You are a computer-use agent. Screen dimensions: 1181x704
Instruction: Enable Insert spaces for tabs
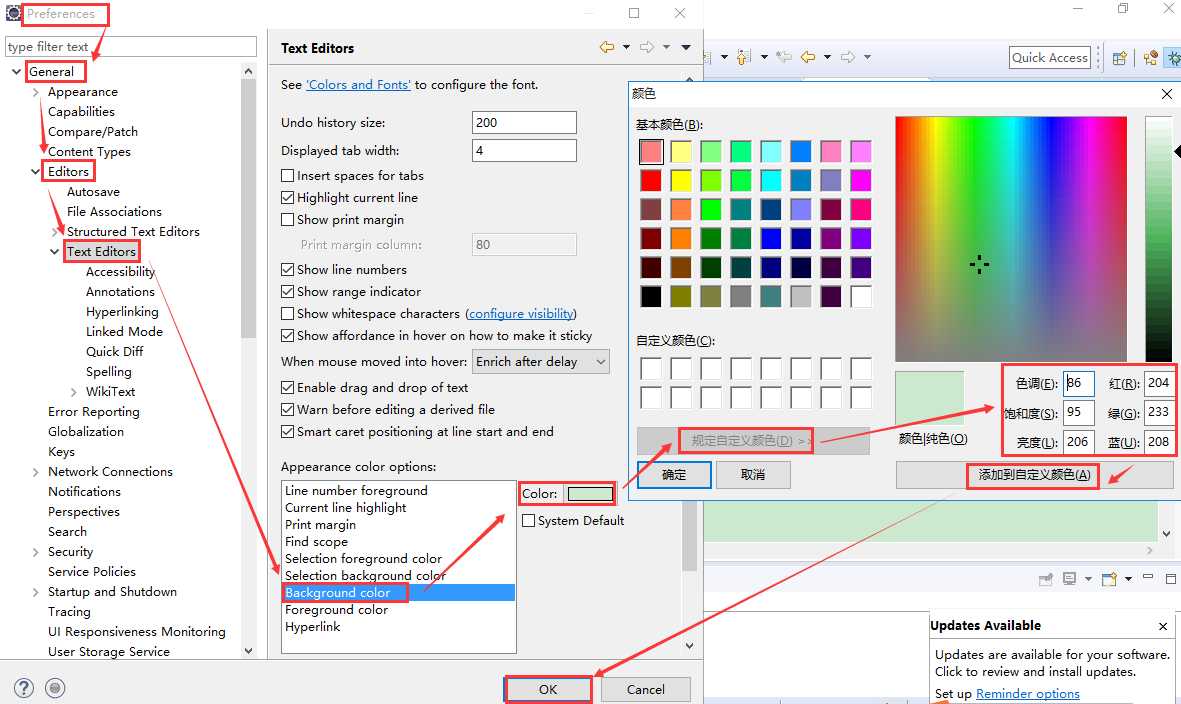(287, 175)
